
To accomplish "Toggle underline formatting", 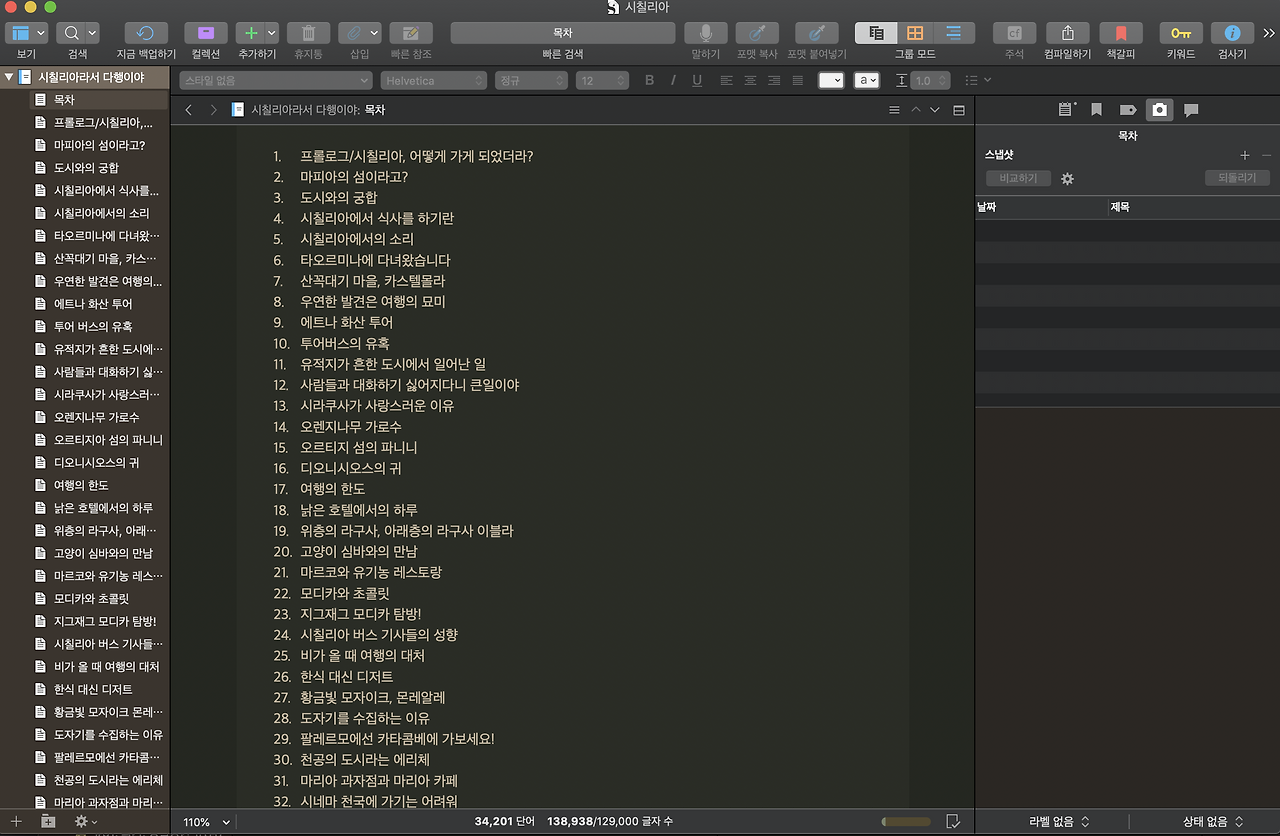I will click(x=697, y=79).
